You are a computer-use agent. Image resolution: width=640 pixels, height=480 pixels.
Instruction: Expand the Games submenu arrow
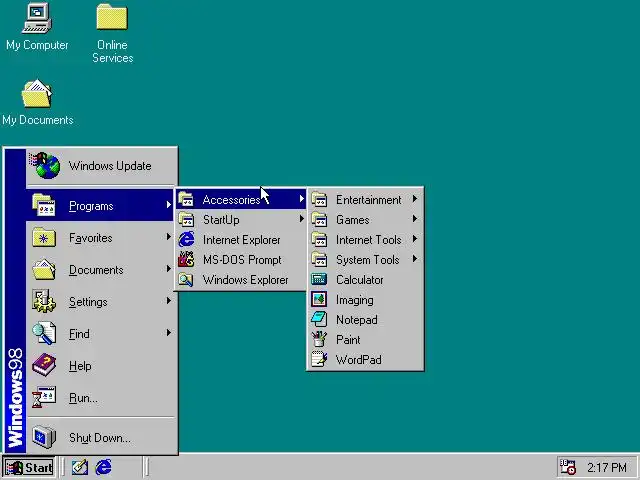[x=415, y=219]
